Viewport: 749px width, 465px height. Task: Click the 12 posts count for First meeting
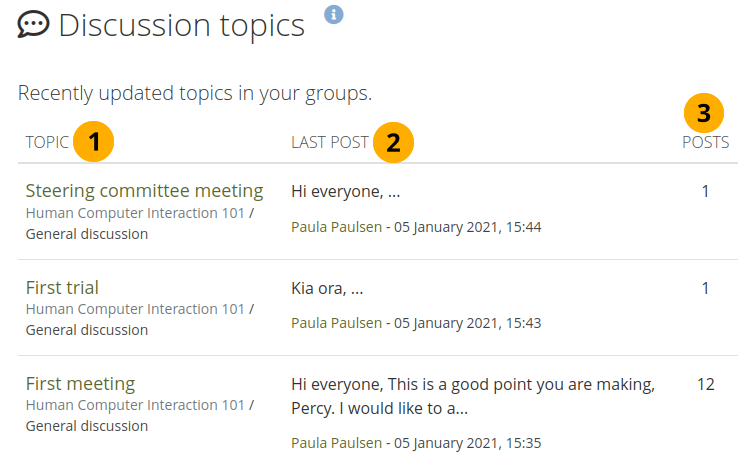pyautogui.click(x=705, y=384)
